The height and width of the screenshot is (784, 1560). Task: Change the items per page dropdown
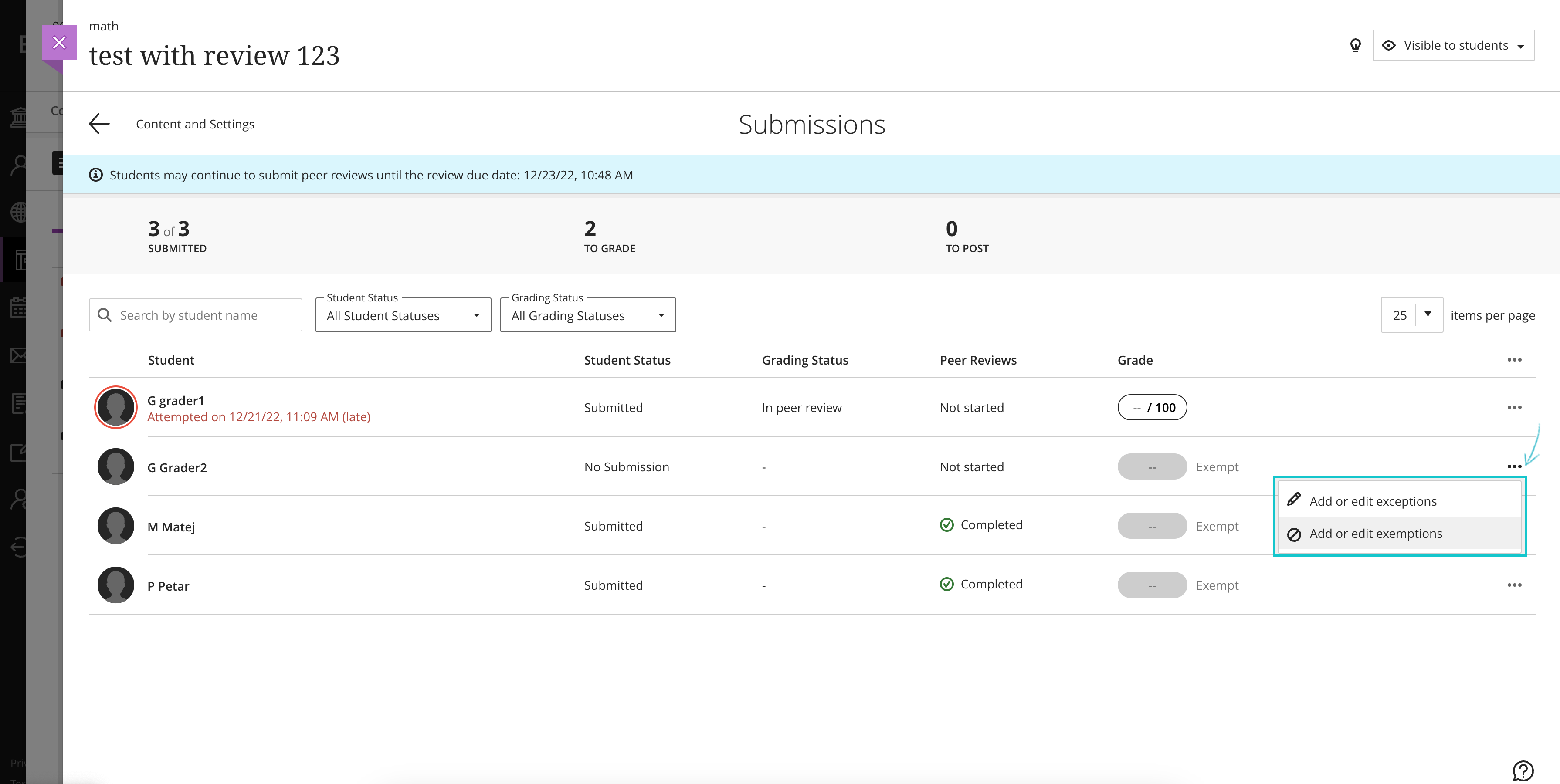[1412, 315]
